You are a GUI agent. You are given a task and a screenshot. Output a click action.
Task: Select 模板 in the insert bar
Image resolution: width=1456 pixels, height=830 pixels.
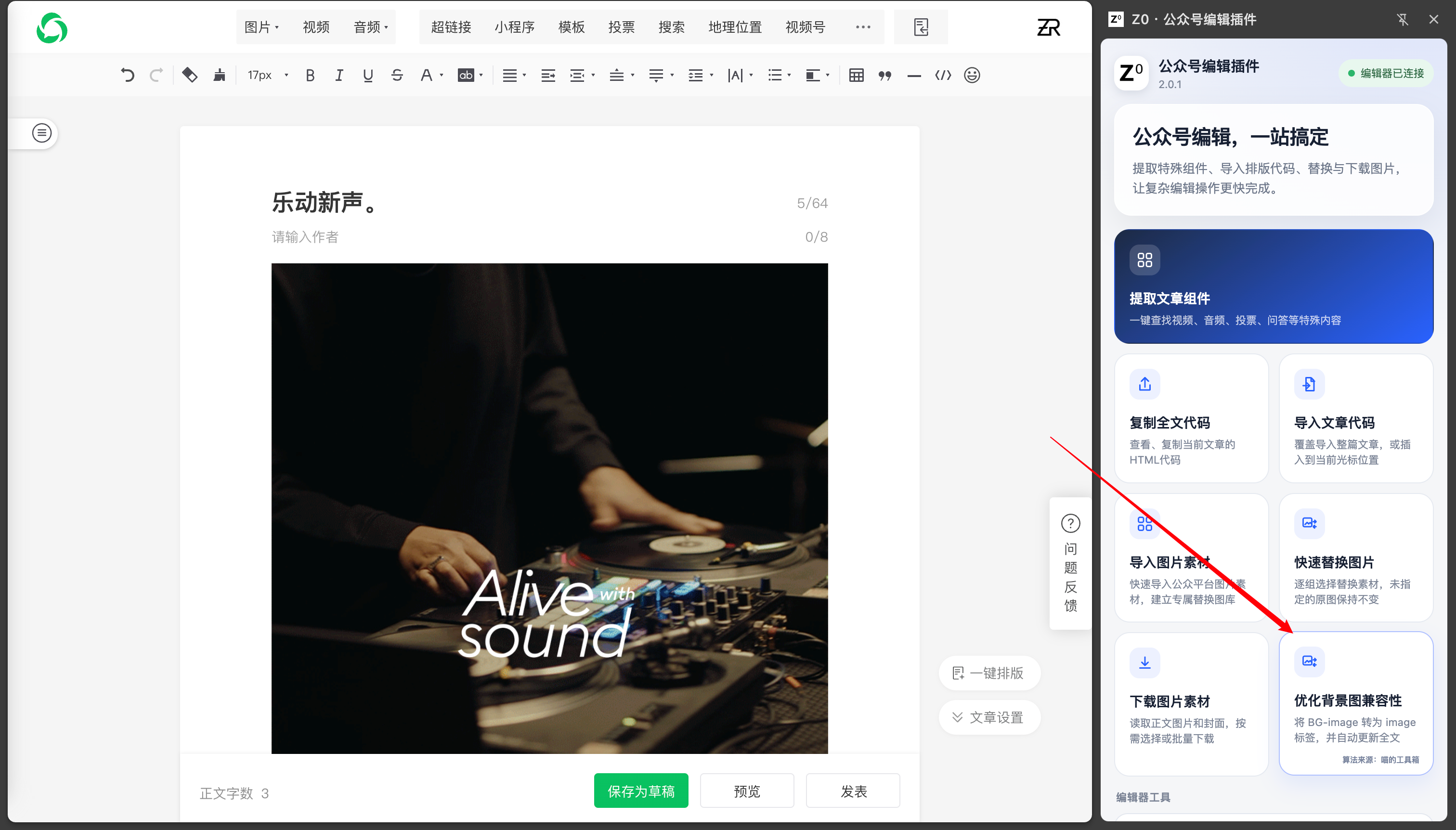tap(571, 27)
